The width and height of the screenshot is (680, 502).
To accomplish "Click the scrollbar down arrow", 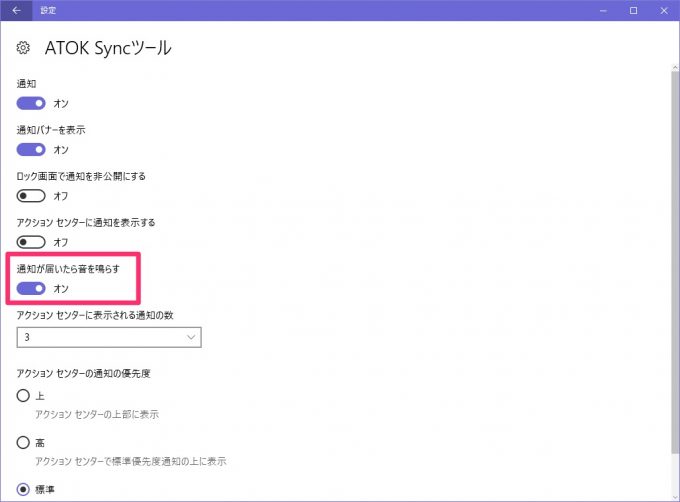I will click(675, 498).
